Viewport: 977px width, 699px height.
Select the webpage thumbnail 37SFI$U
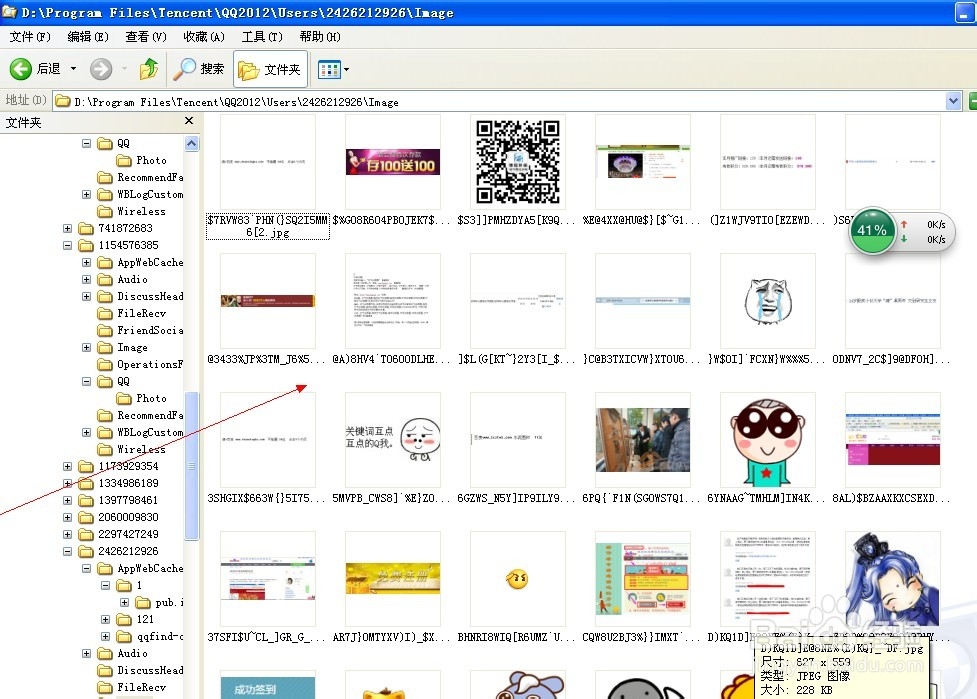coord(268,579)
